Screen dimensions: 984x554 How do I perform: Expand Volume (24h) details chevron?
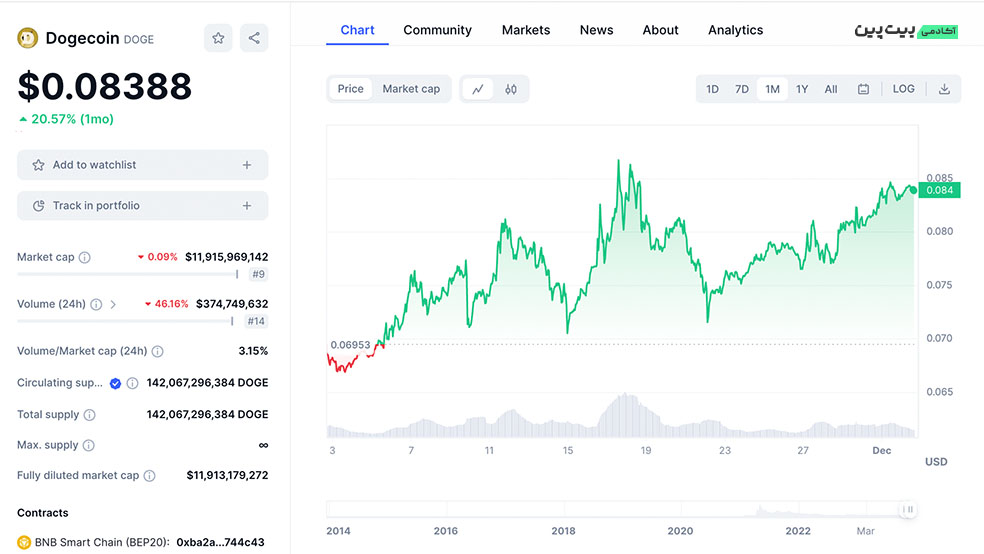pos(113,304)
